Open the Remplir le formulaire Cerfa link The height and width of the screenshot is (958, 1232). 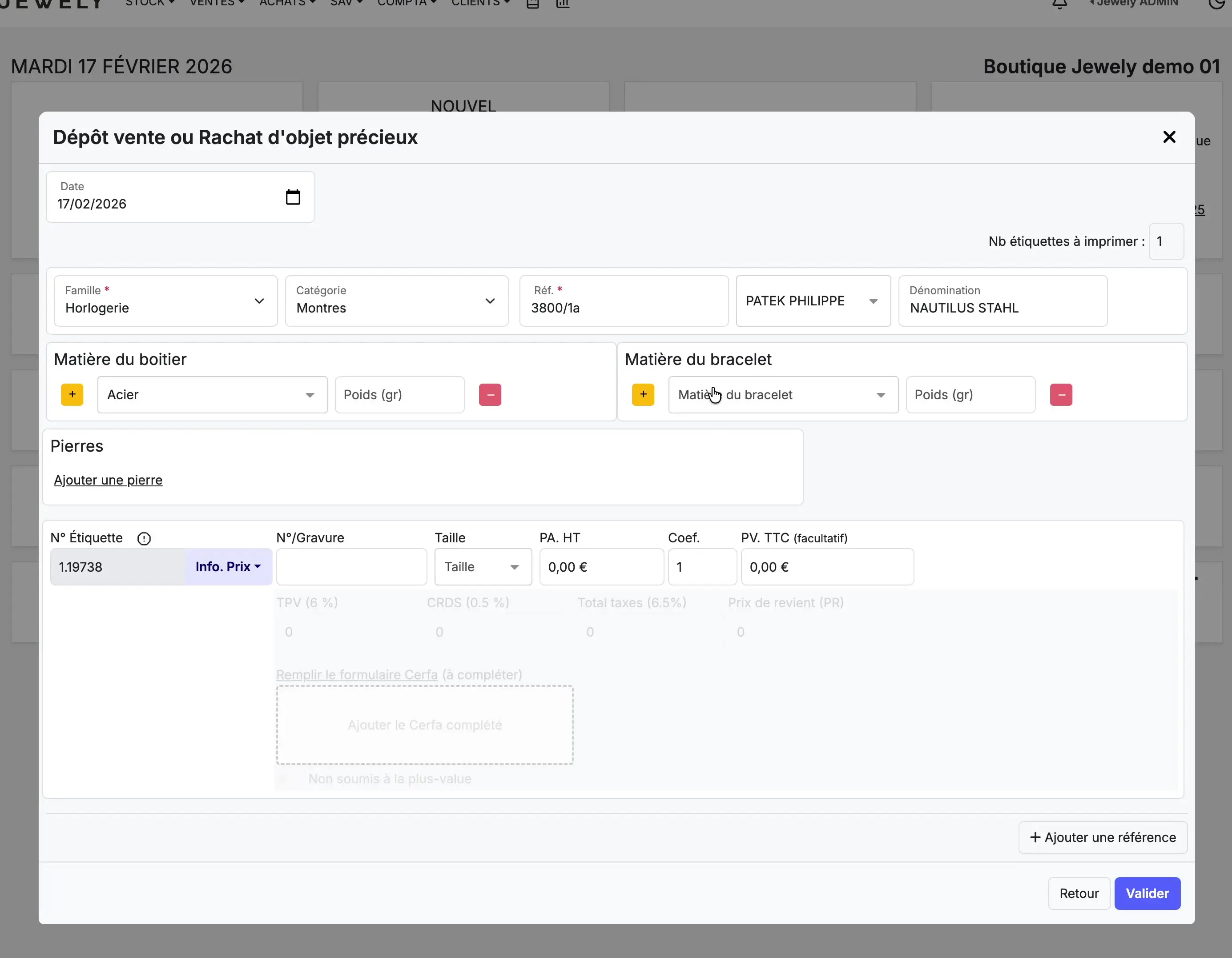(357, 674)
